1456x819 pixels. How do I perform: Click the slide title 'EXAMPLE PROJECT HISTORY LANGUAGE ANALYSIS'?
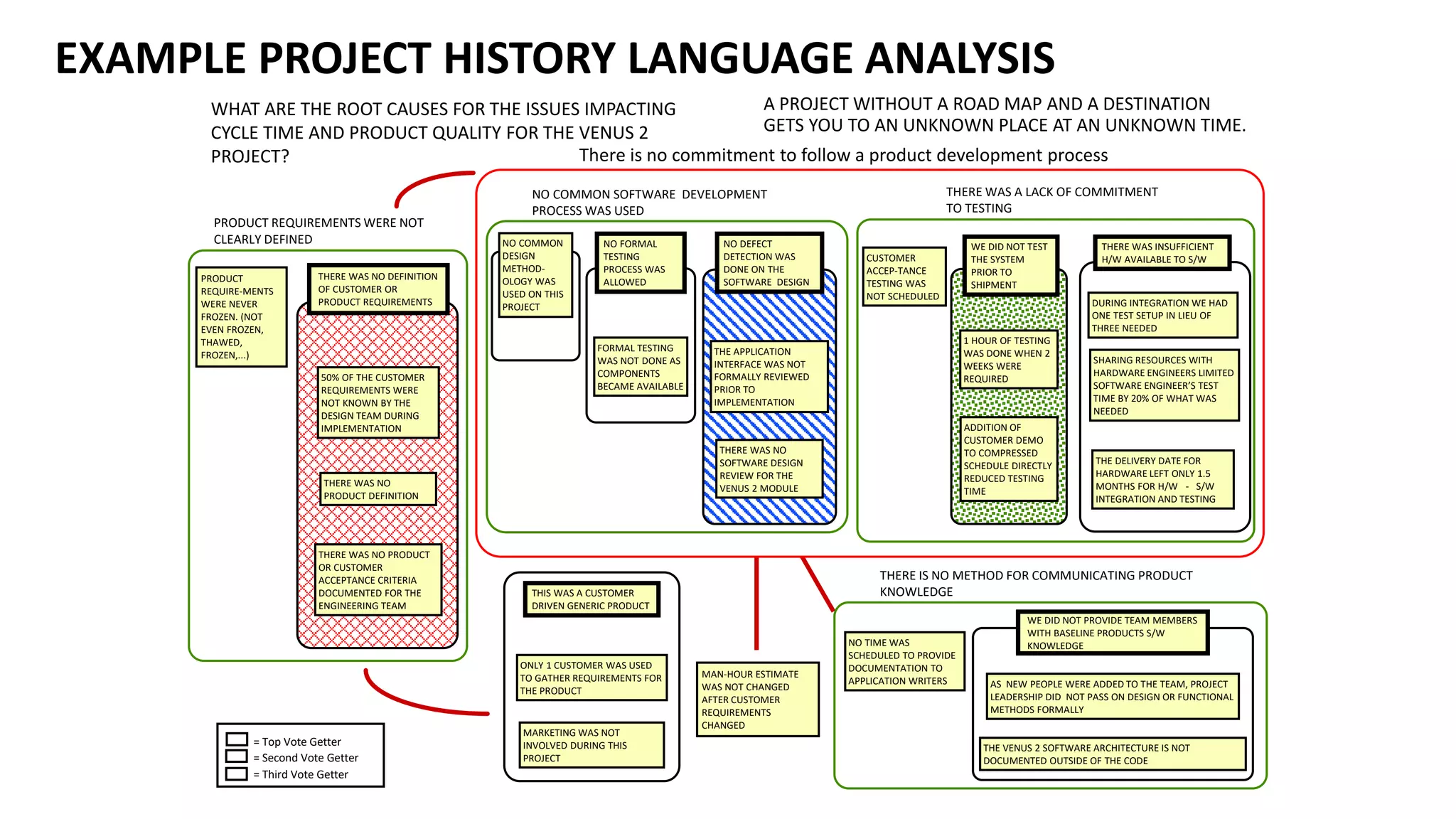(x=555, y=58)
